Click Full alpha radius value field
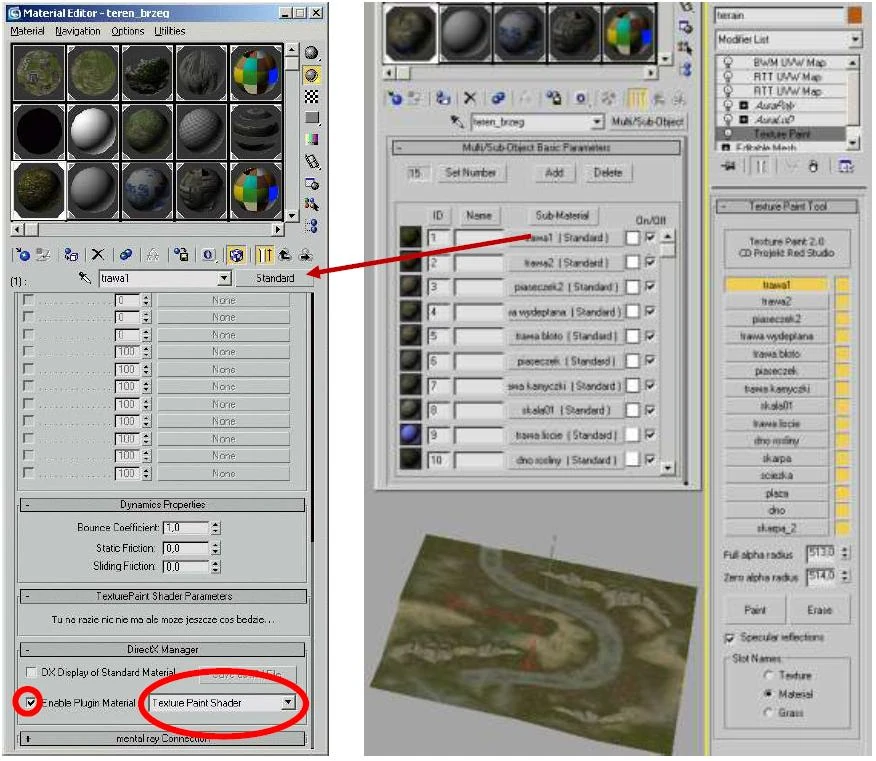Screen dimensions: 876x761 pyautogui.click(x=822, y=553)
